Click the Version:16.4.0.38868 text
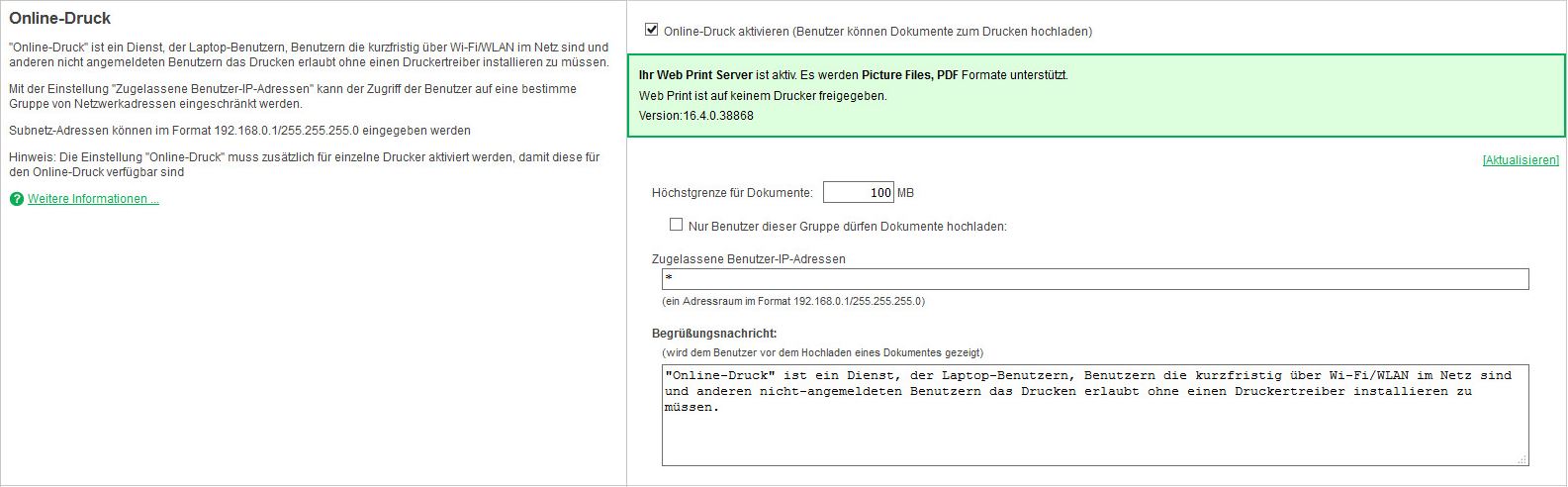 point(695,116)
